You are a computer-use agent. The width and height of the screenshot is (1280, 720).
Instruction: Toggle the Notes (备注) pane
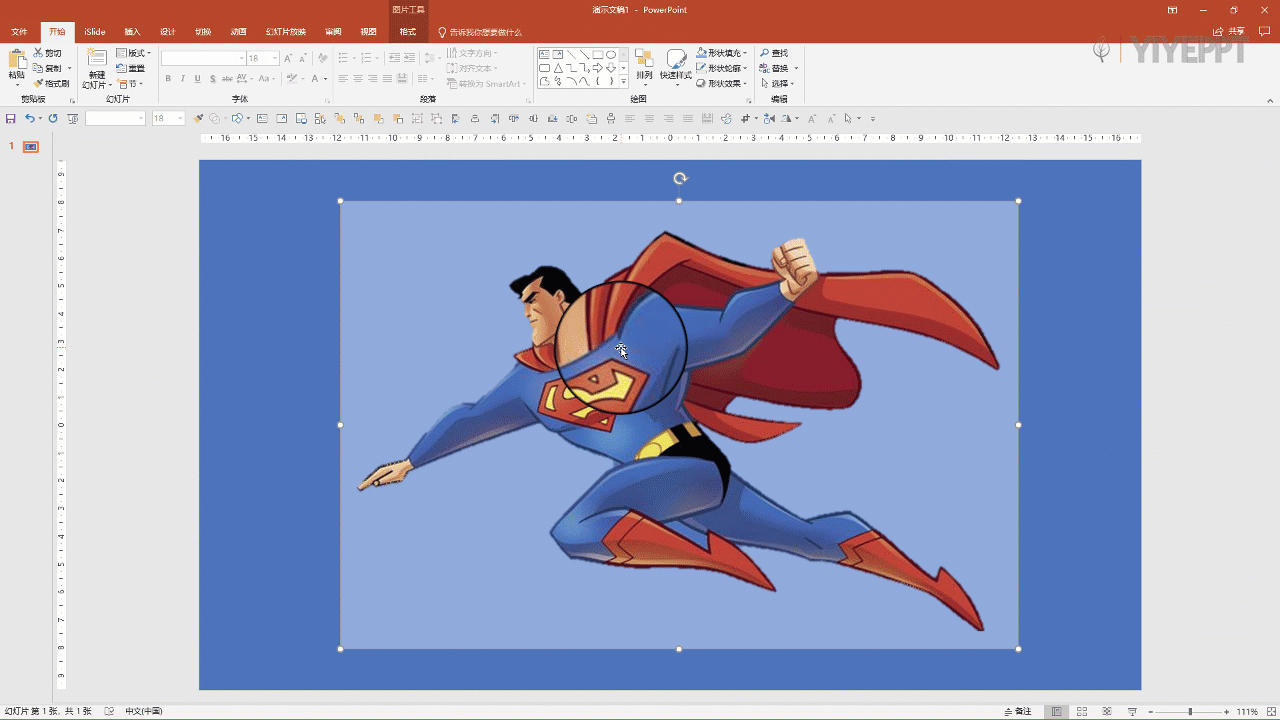click(x=1017, y=712)
